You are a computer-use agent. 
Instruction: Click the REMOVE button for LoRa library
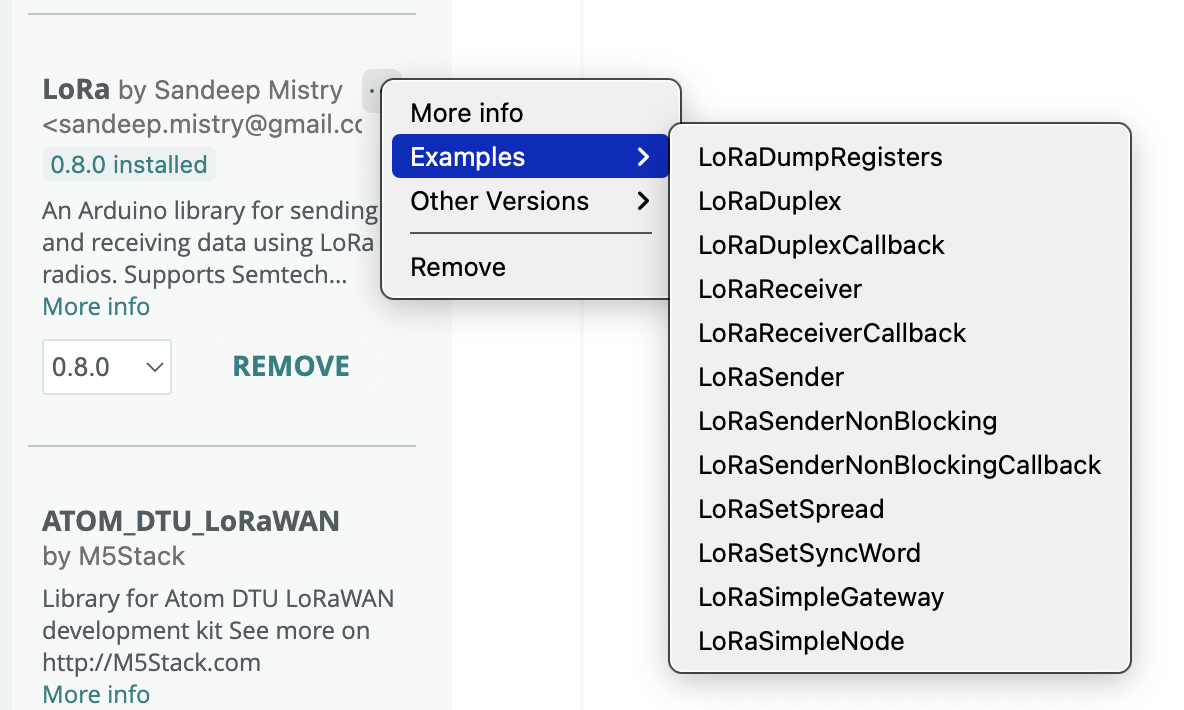click(291, 366)
